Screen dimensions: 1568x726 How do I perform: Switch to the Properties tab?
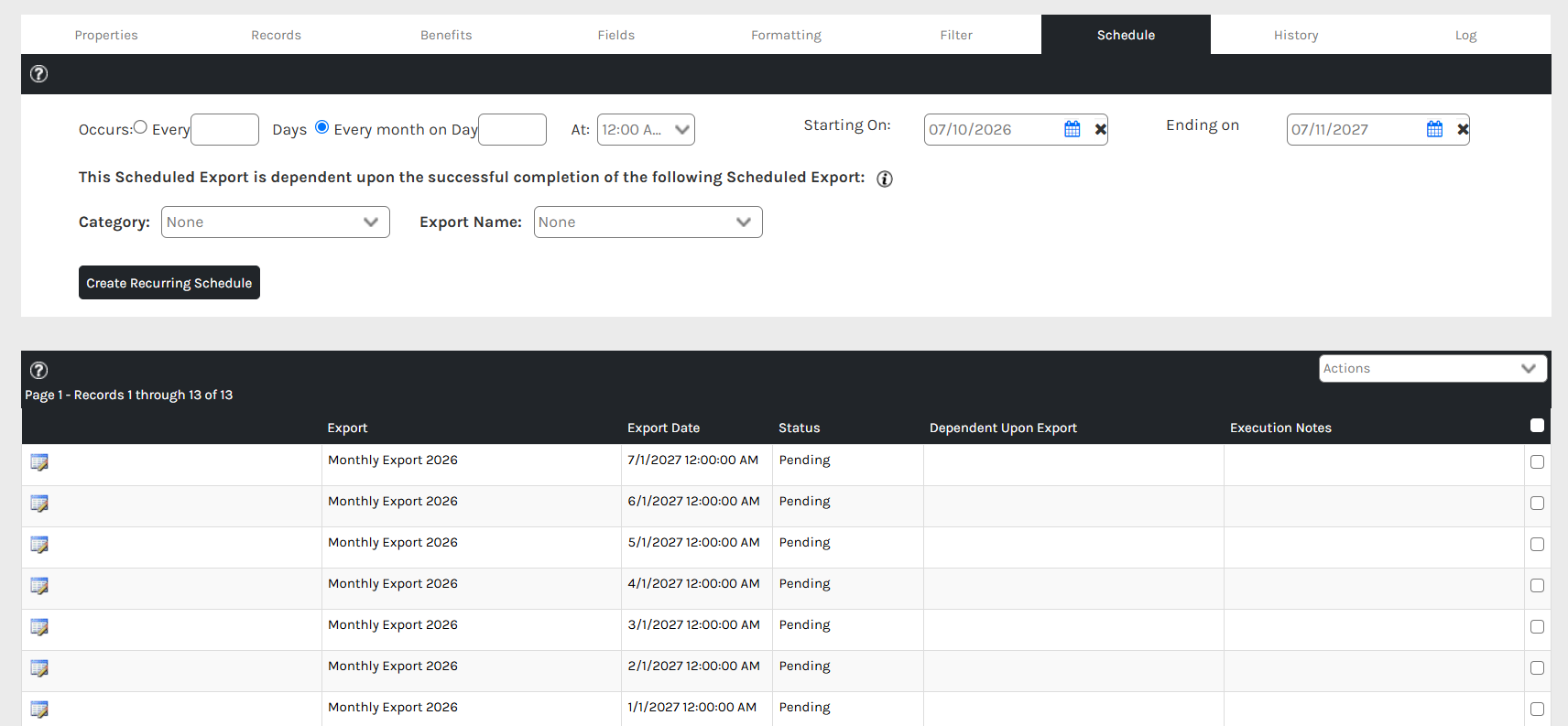tap(106, 35)
